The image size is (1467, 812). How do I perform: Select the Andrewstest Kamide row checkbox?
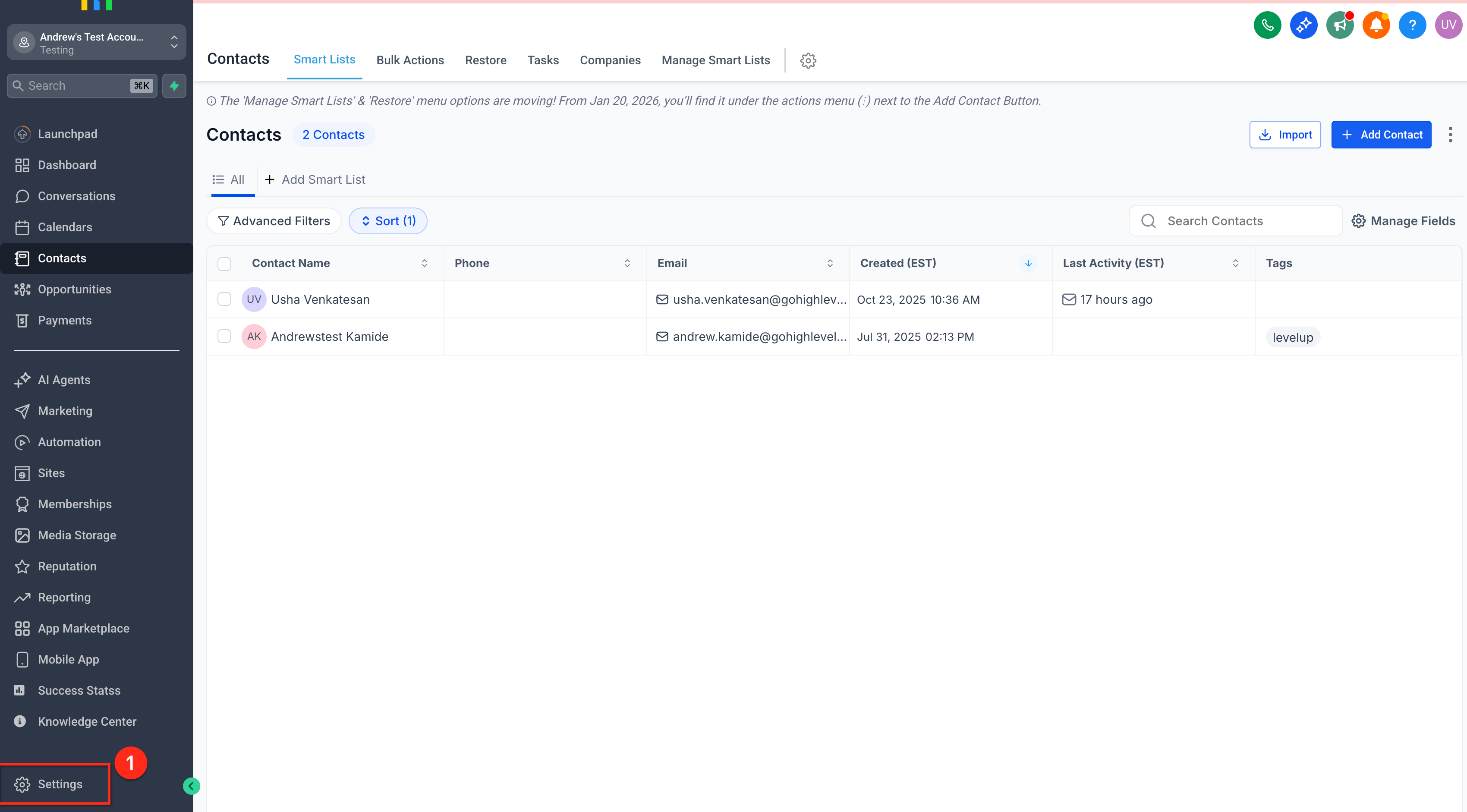pos(224,337)
